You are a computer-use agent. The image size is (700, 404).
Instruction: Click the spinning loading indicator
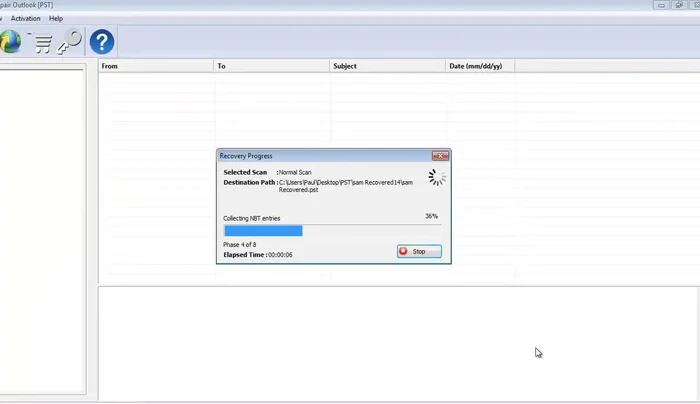click(437, 177)
